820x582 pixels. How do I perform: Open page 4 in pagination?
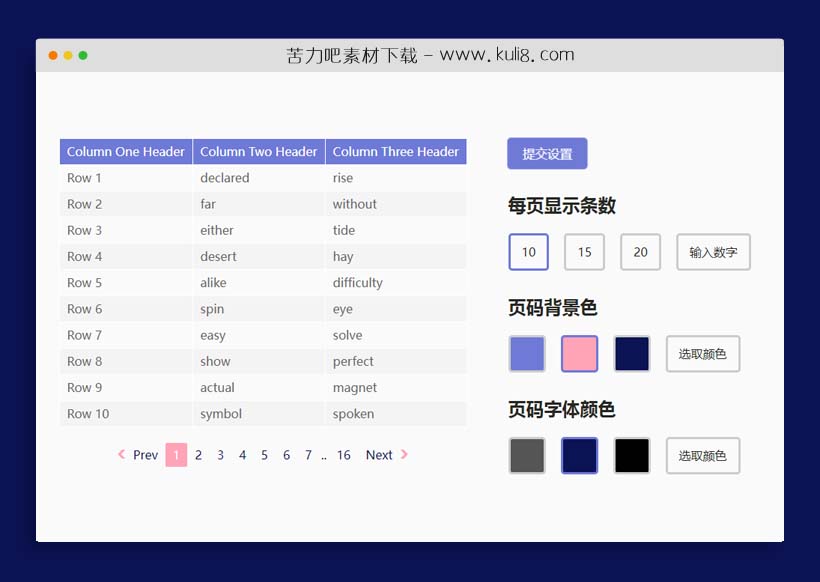point(242,455)
